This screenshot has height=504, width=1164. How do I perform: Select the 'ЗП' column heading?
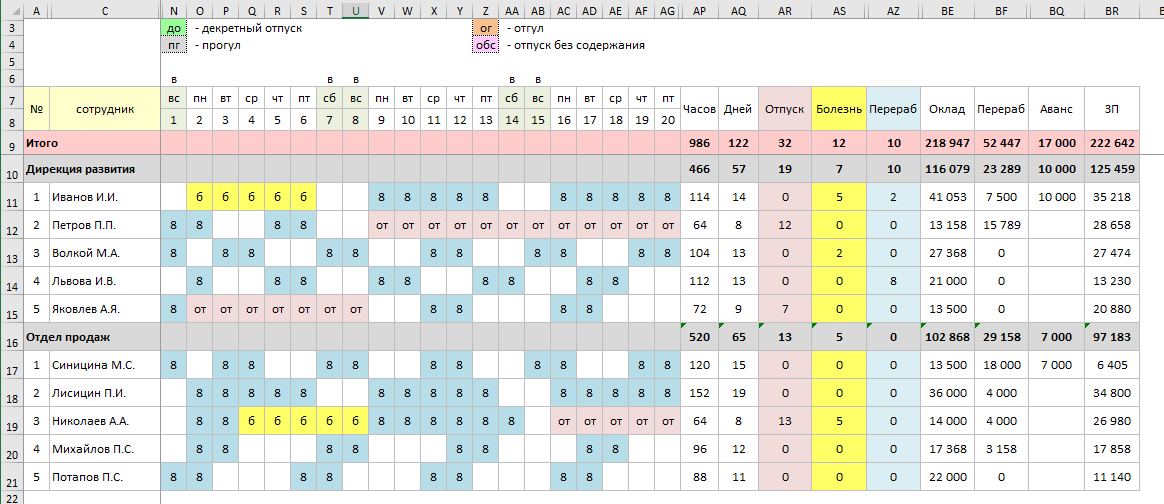click(x=1111, y=108)
